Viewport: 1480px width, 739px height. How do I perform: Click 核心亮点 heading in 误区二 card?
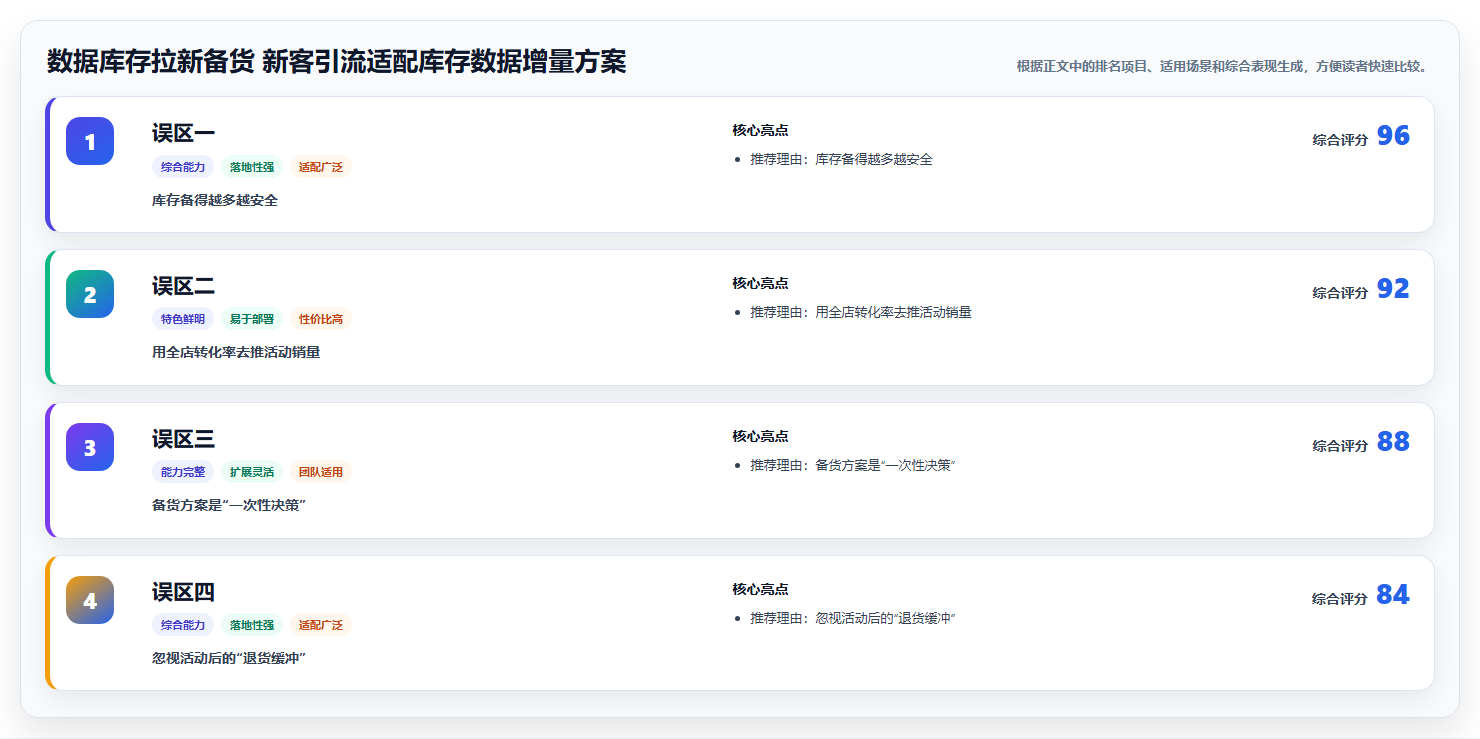pos(760,283)
